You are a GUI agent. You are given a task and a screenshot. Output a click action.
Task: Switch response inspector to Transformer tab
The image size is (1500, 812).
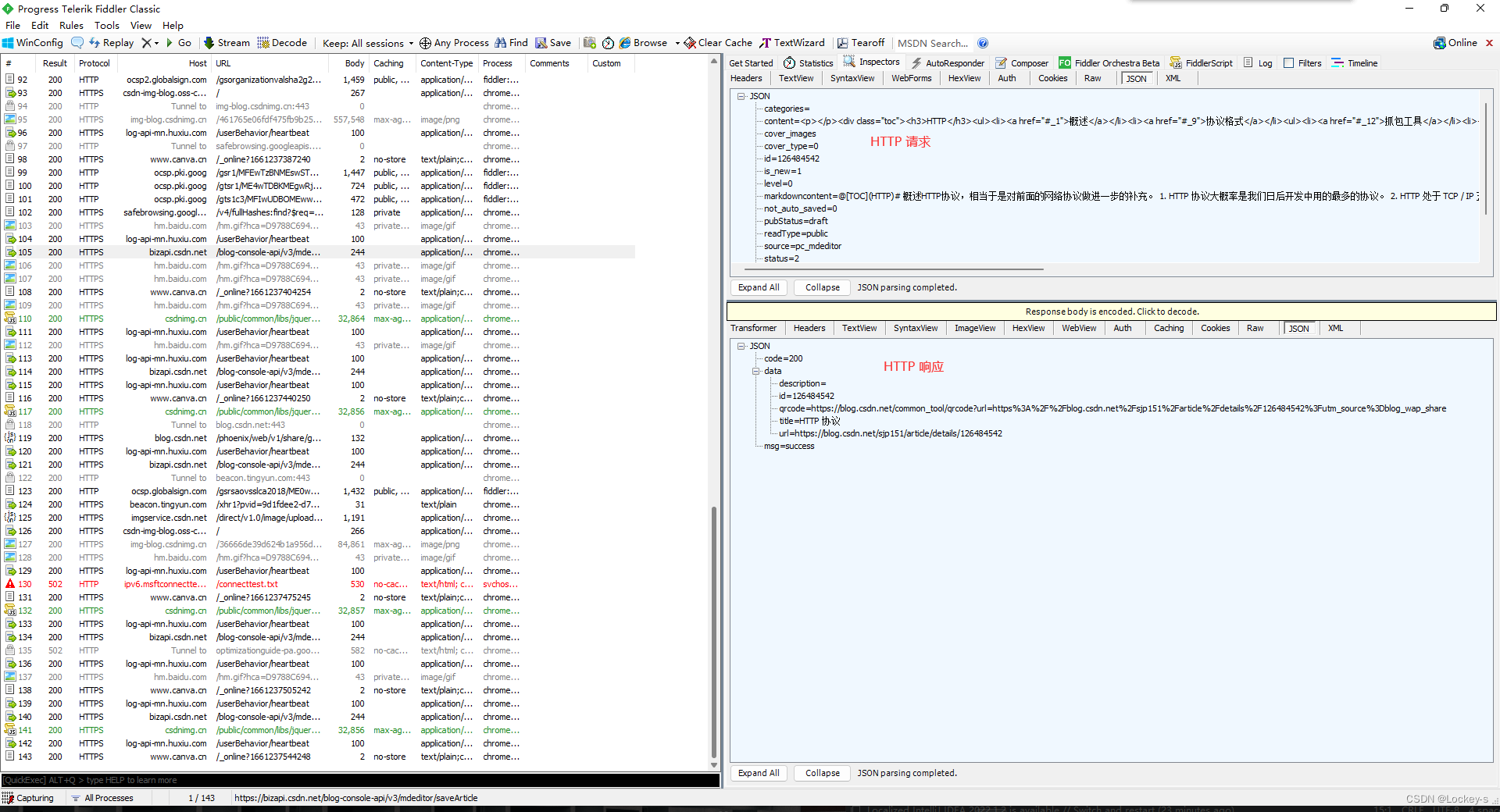pyautogui.click(x=753, y=328)
